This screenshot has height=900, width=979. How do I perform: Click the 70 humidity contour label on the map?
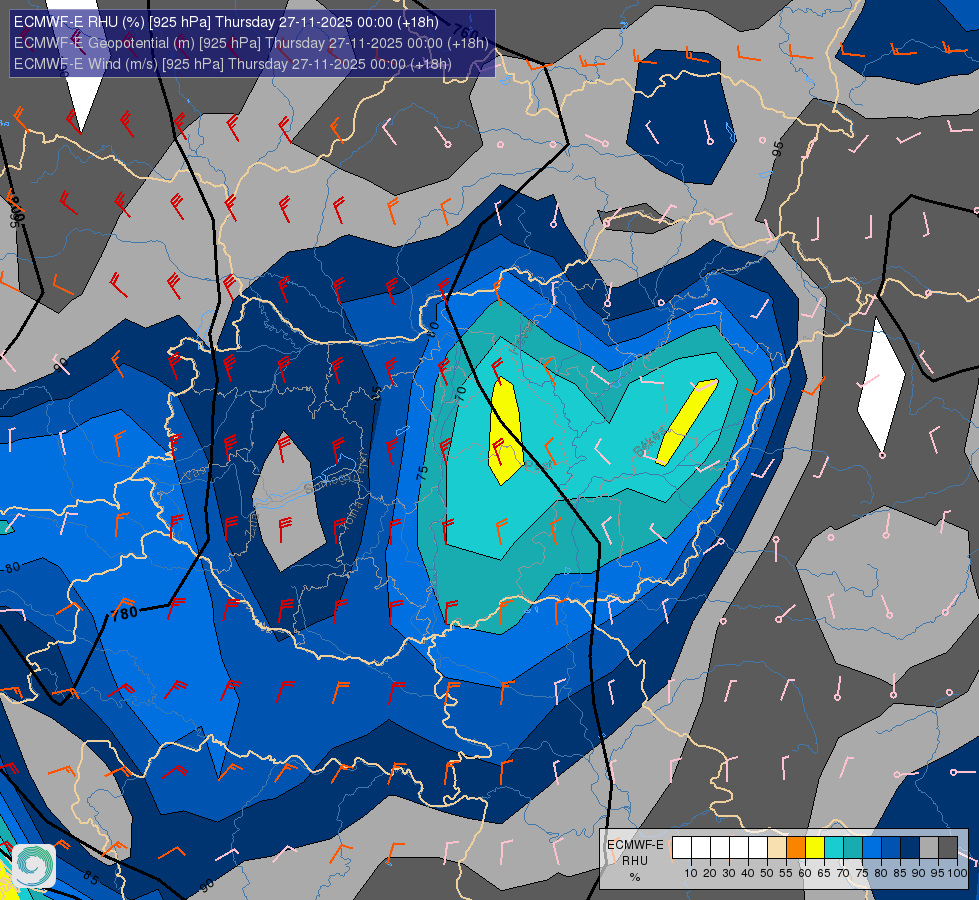coord(461,392)
